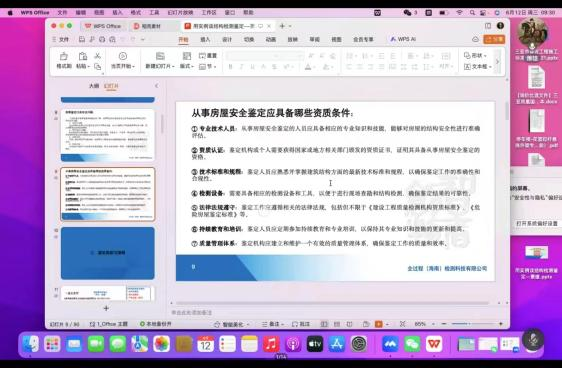The height and width of the screenshot is (368, 562).
Task: Switch to Outline tab in left panel
Action: pos(94,86)
